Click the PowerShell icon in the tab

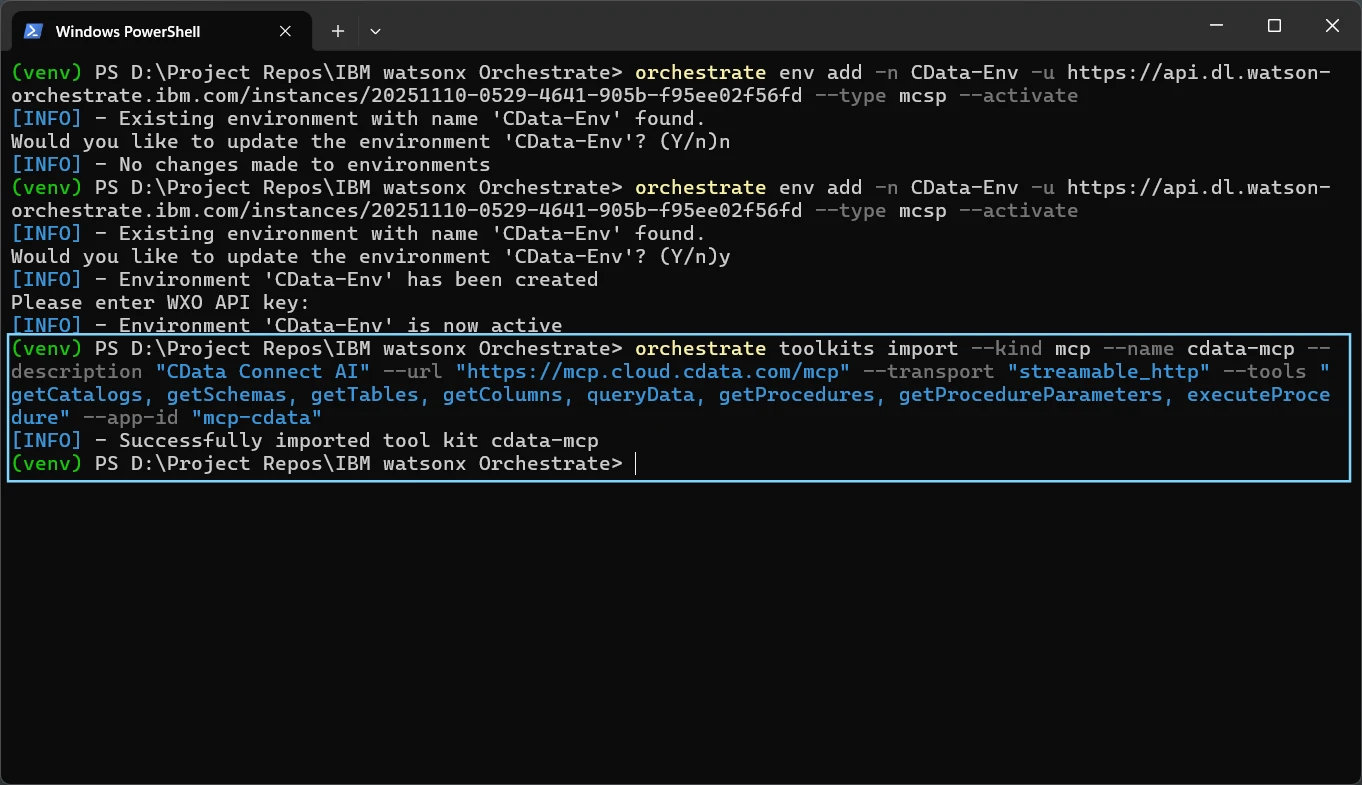point(33,31)
